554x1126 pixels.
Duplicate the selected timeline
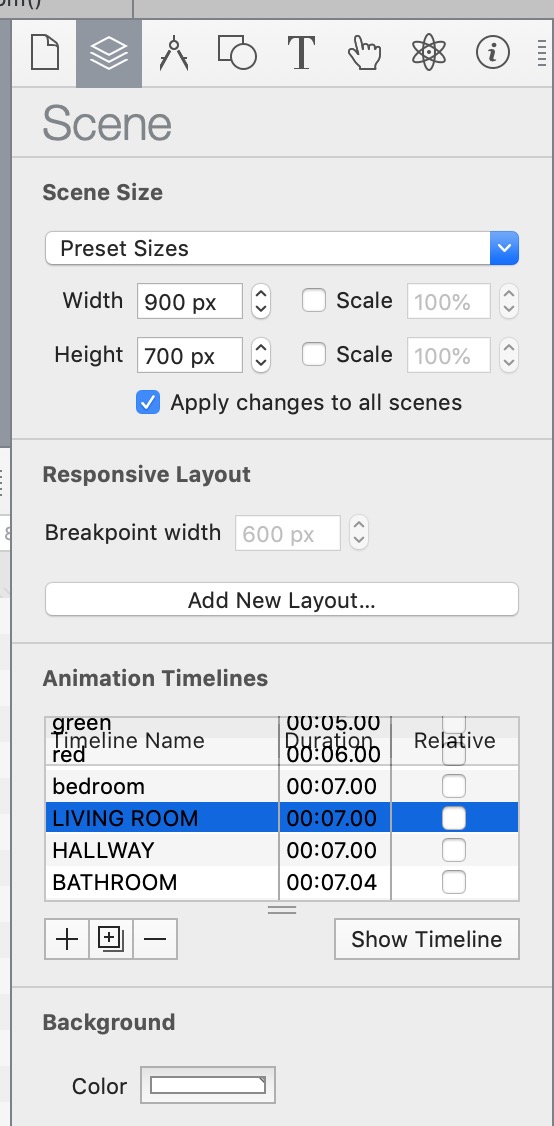pyautogui.click(x=111, y=939)
